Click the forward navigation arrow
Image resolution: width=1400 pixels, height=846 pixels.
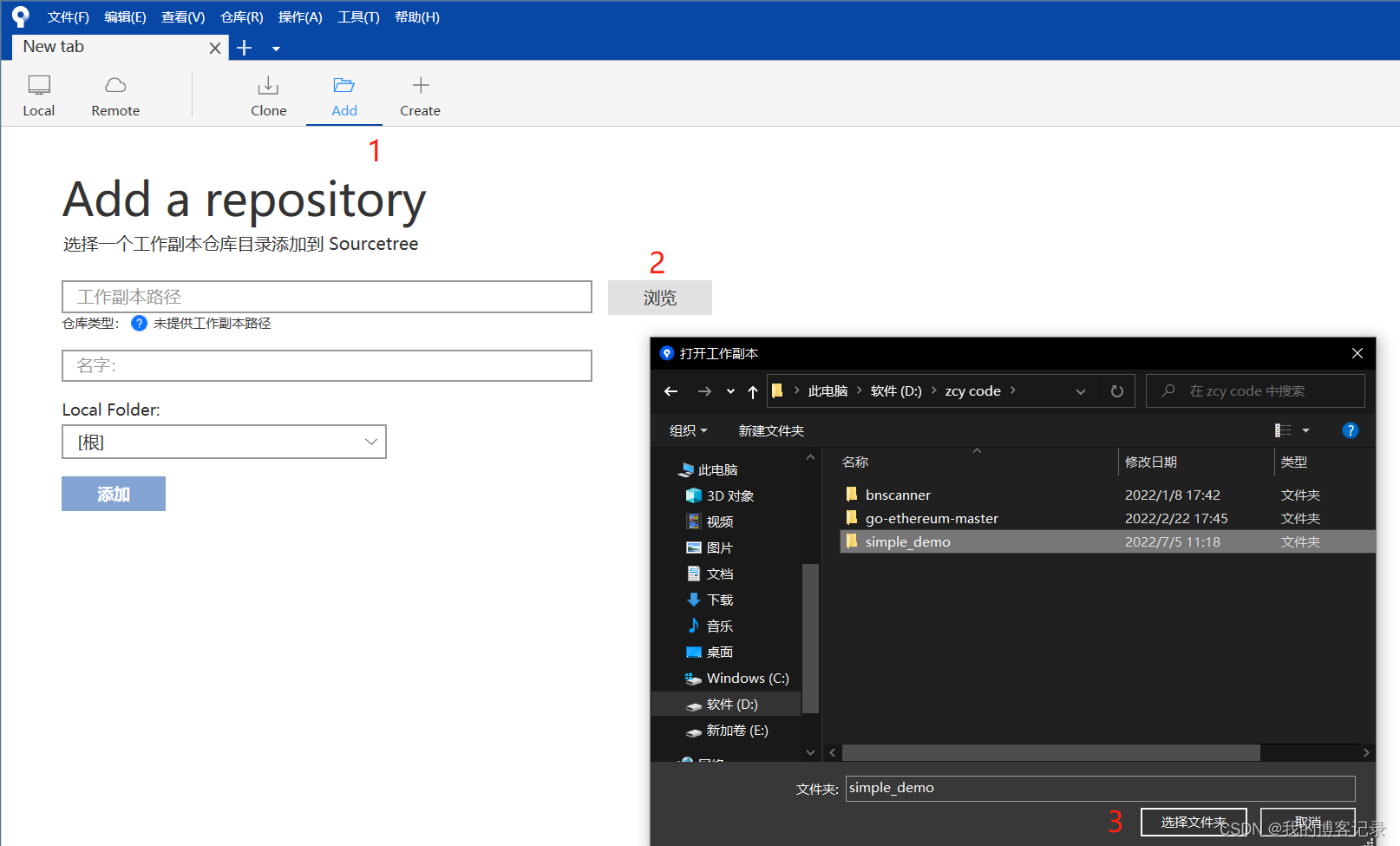click(x=703, y=390)
